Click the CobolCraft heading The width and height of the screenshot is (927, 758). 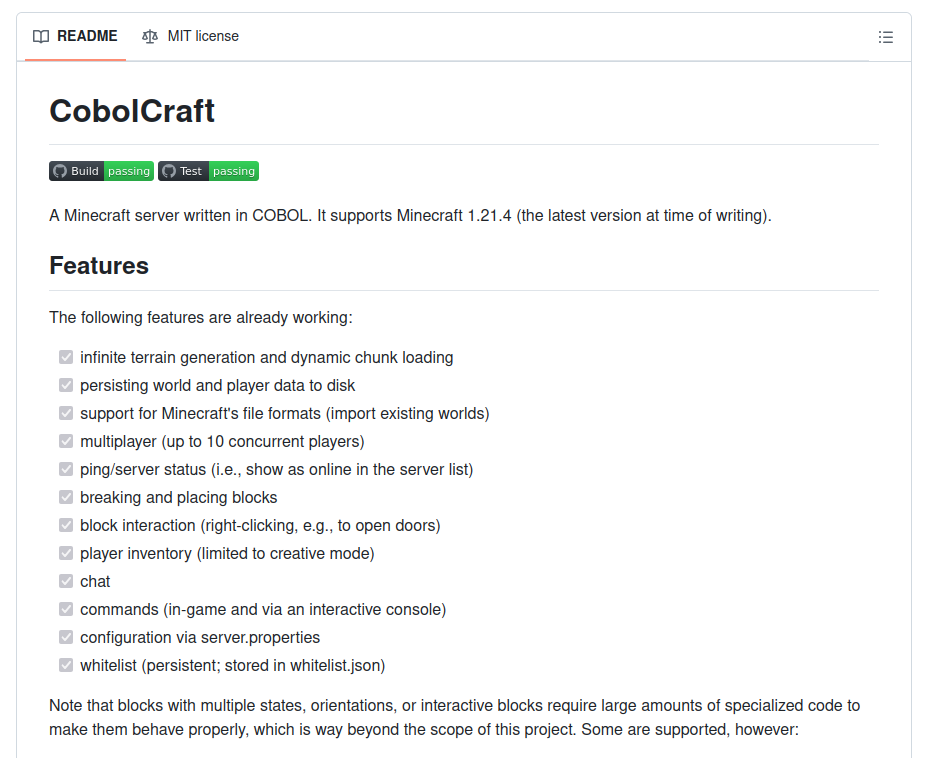131,111
